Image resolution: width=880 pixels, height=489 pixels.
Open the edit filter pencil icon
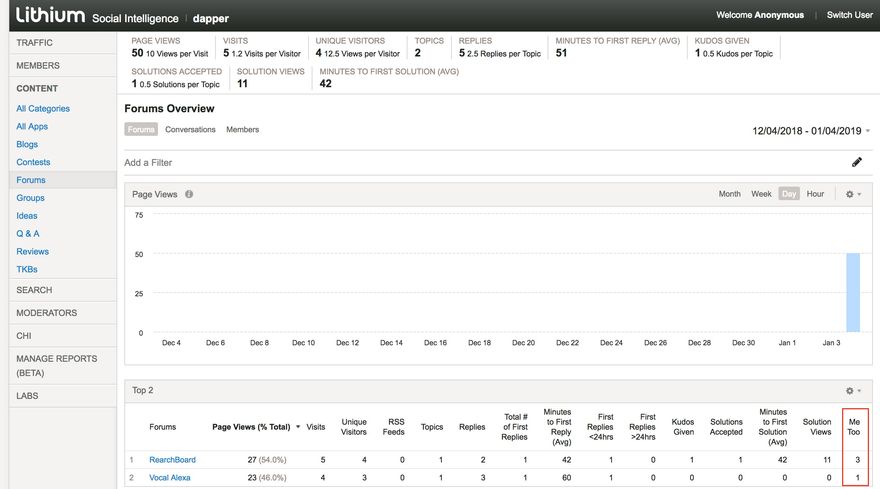[x=856, y=162]
